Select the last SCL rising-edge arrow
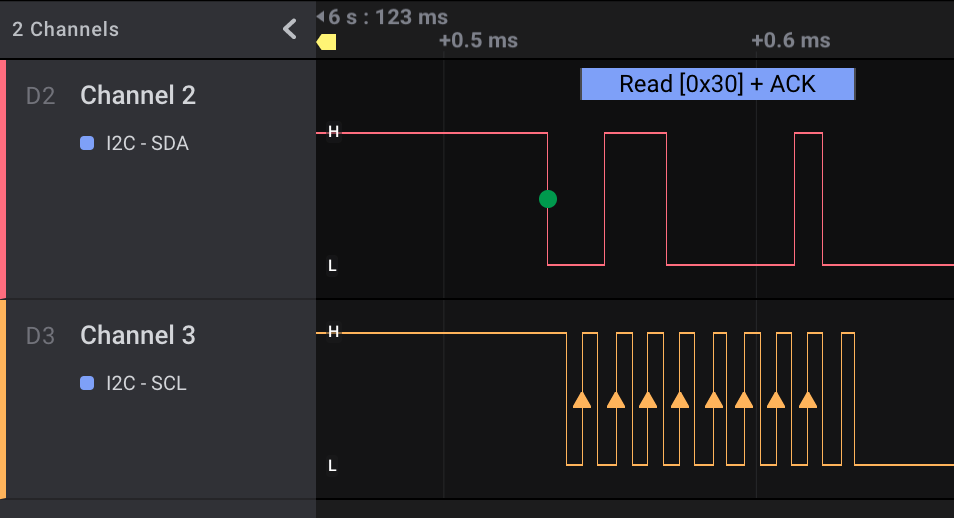Image resolution: width=954 pixels, height=518 pixels. tap(808, 400)
